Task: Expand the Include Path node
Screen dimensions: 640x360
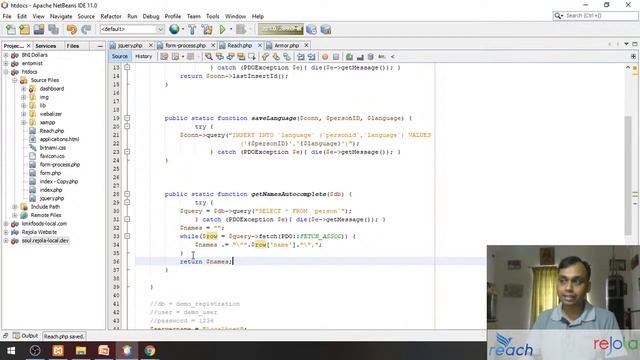Action: point(15,207)
